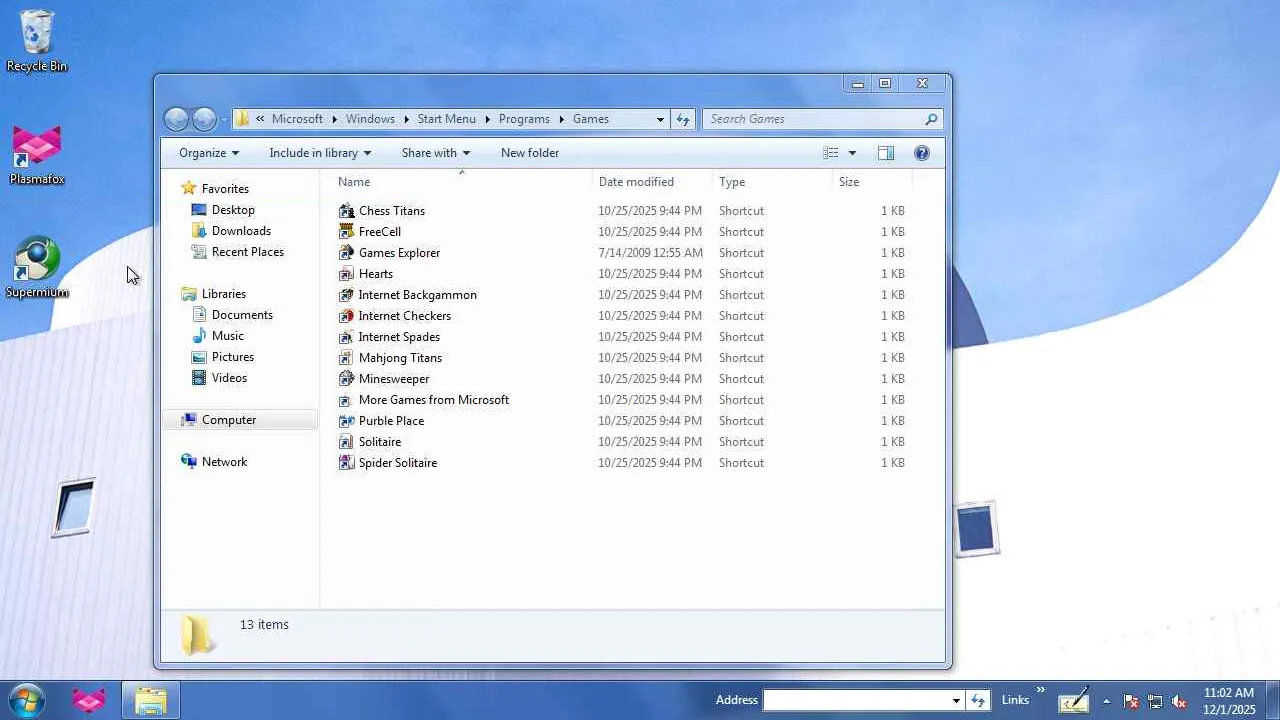
Task: Open Explorer help with the question mark icon
Action: (x=922, y=153)
